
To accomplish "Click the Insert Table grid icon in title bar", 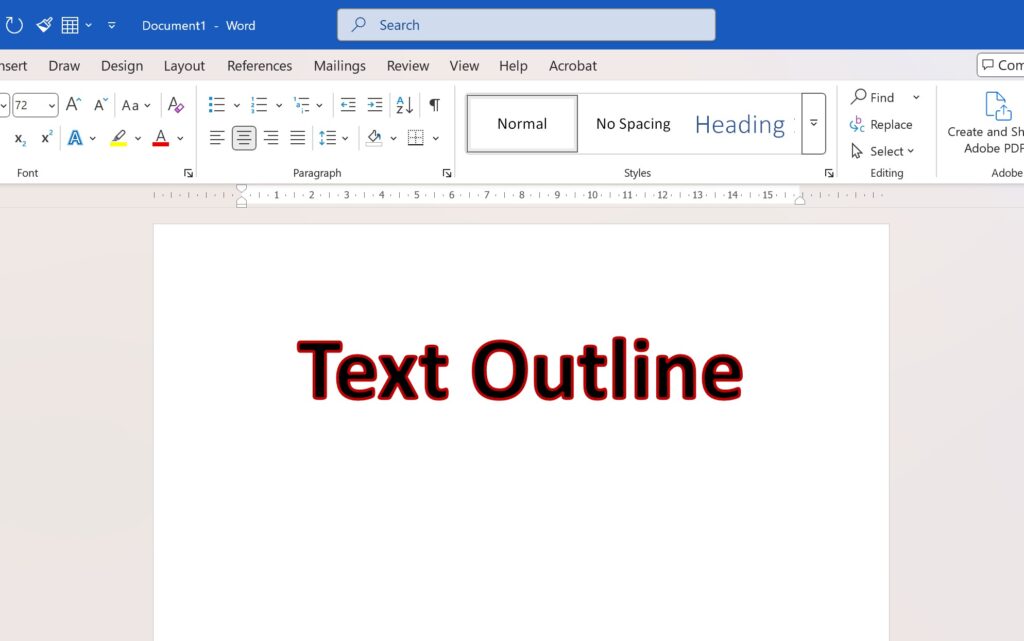I will coord(70,25).
